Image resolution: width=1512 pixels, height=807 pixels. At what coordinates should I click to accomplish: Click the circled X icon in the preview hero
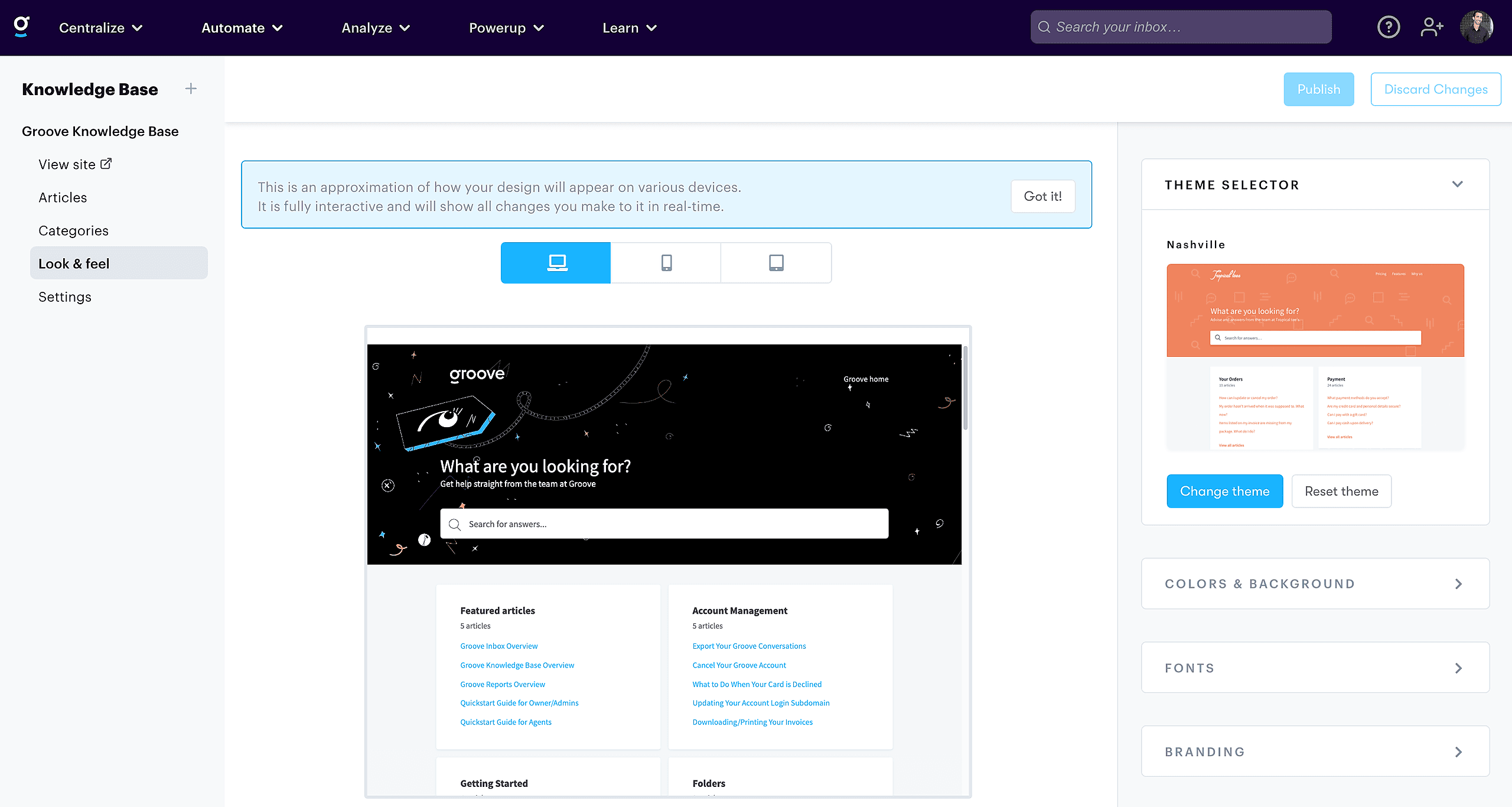[388, 484]
